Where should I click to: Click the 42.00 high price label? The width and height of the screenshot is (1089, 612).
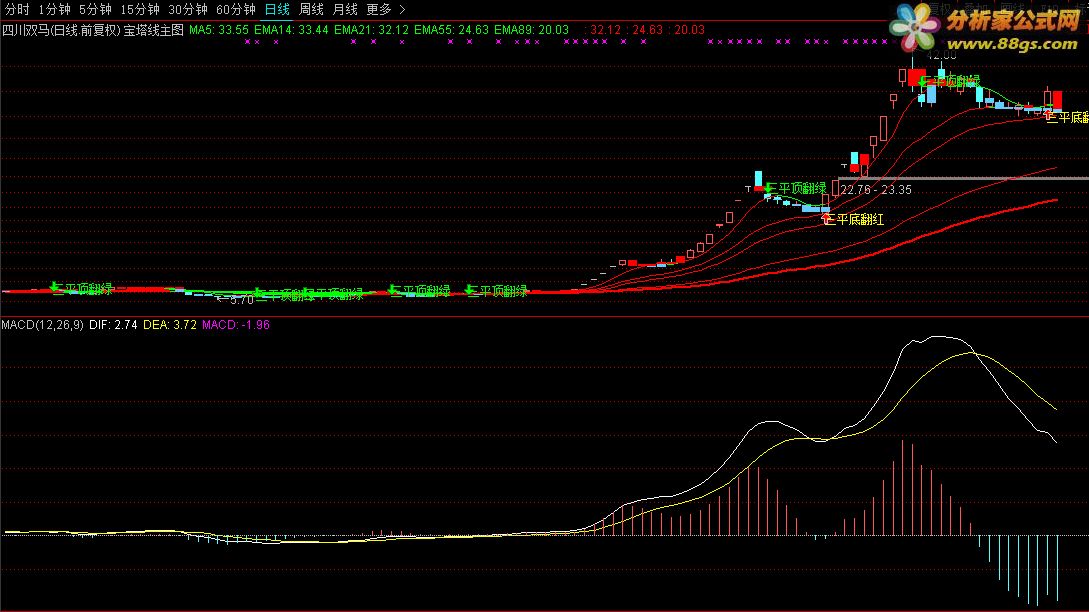click(x=941, y=55)
